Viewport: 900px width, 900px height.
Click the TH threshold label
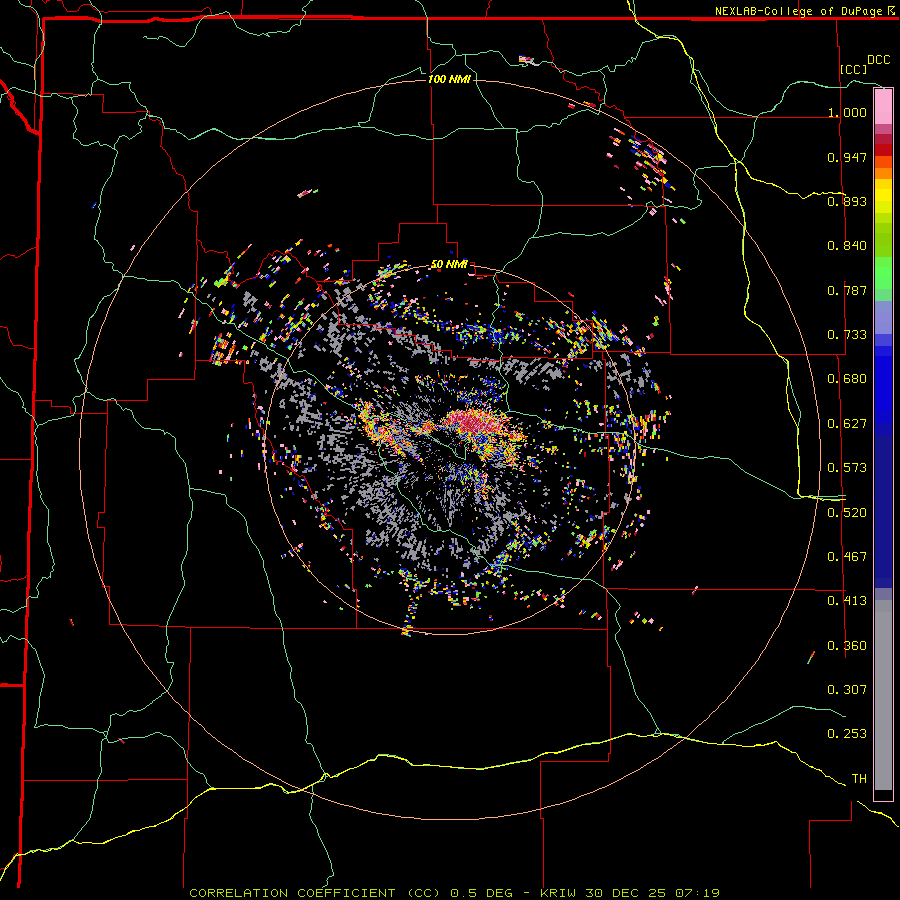tap(859, 779)
